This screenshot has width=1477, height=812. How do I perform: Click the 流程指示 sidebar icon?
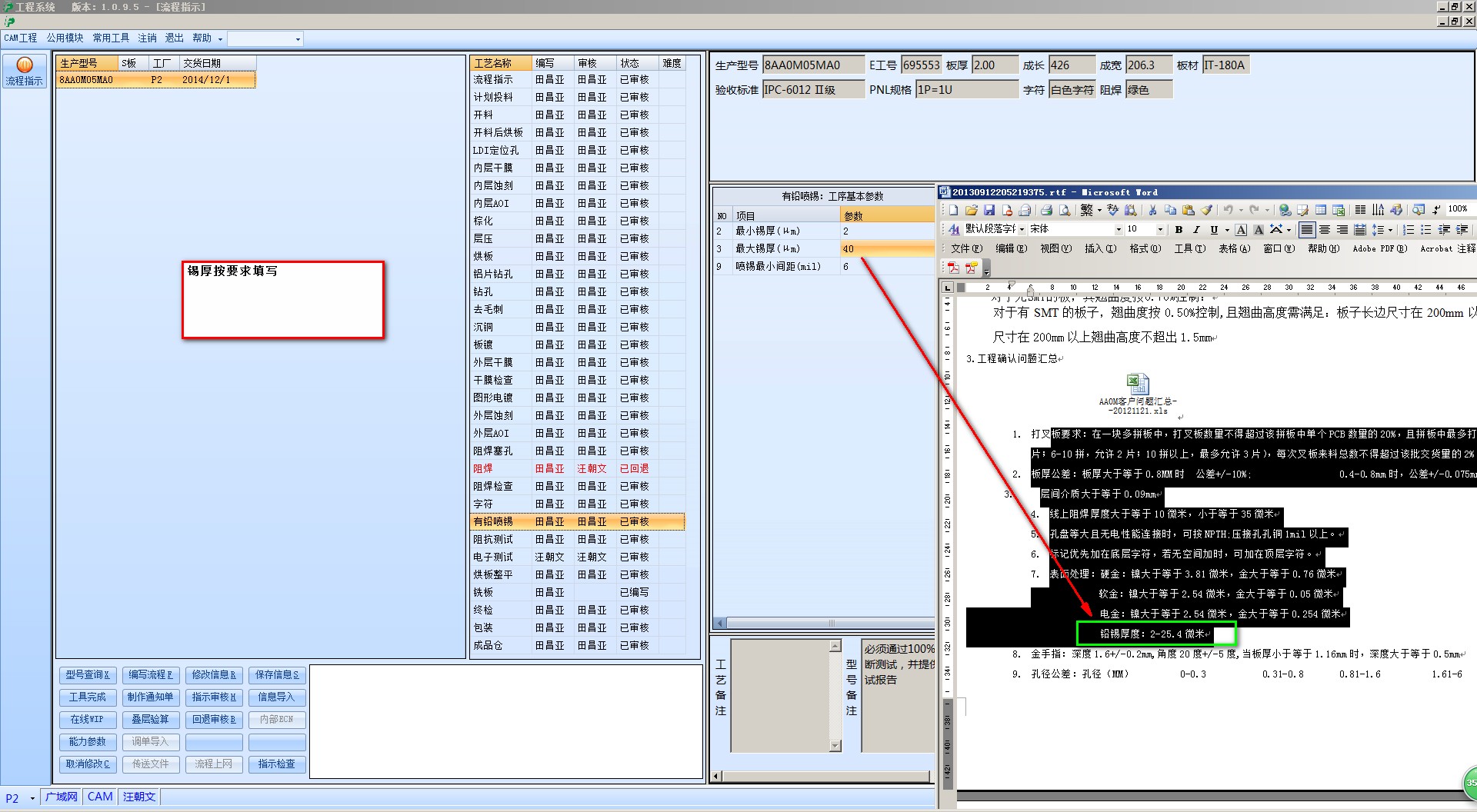pos(25,71)
